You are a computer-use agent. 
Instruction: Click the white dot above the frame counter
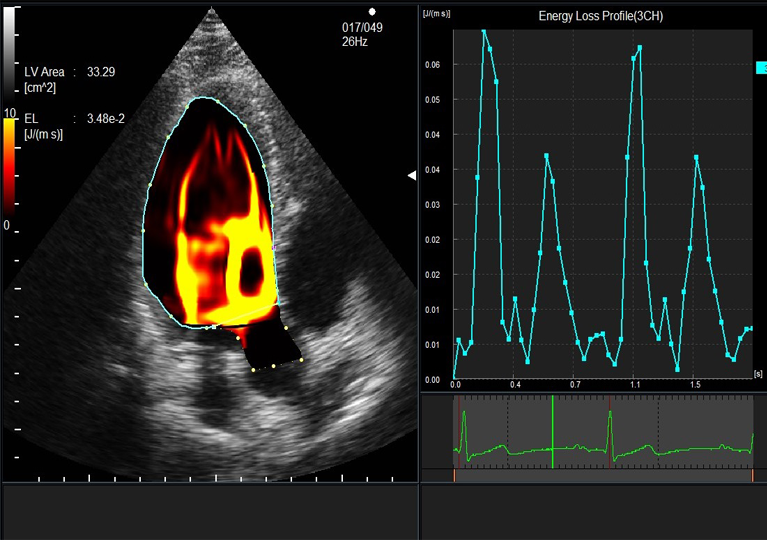(372, 12)
